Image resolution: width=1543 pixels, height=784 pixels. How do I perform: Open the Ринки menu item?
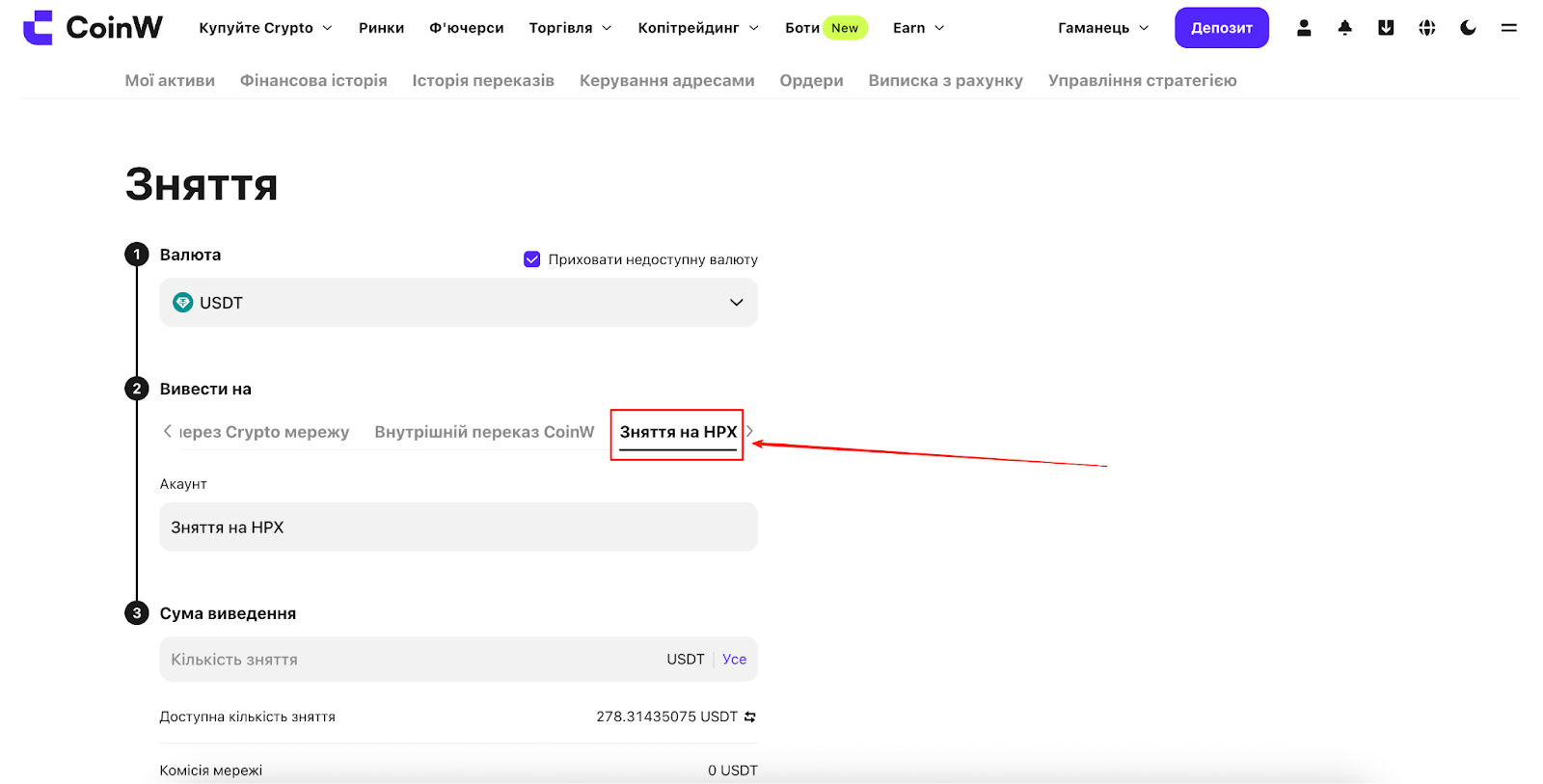381,28
